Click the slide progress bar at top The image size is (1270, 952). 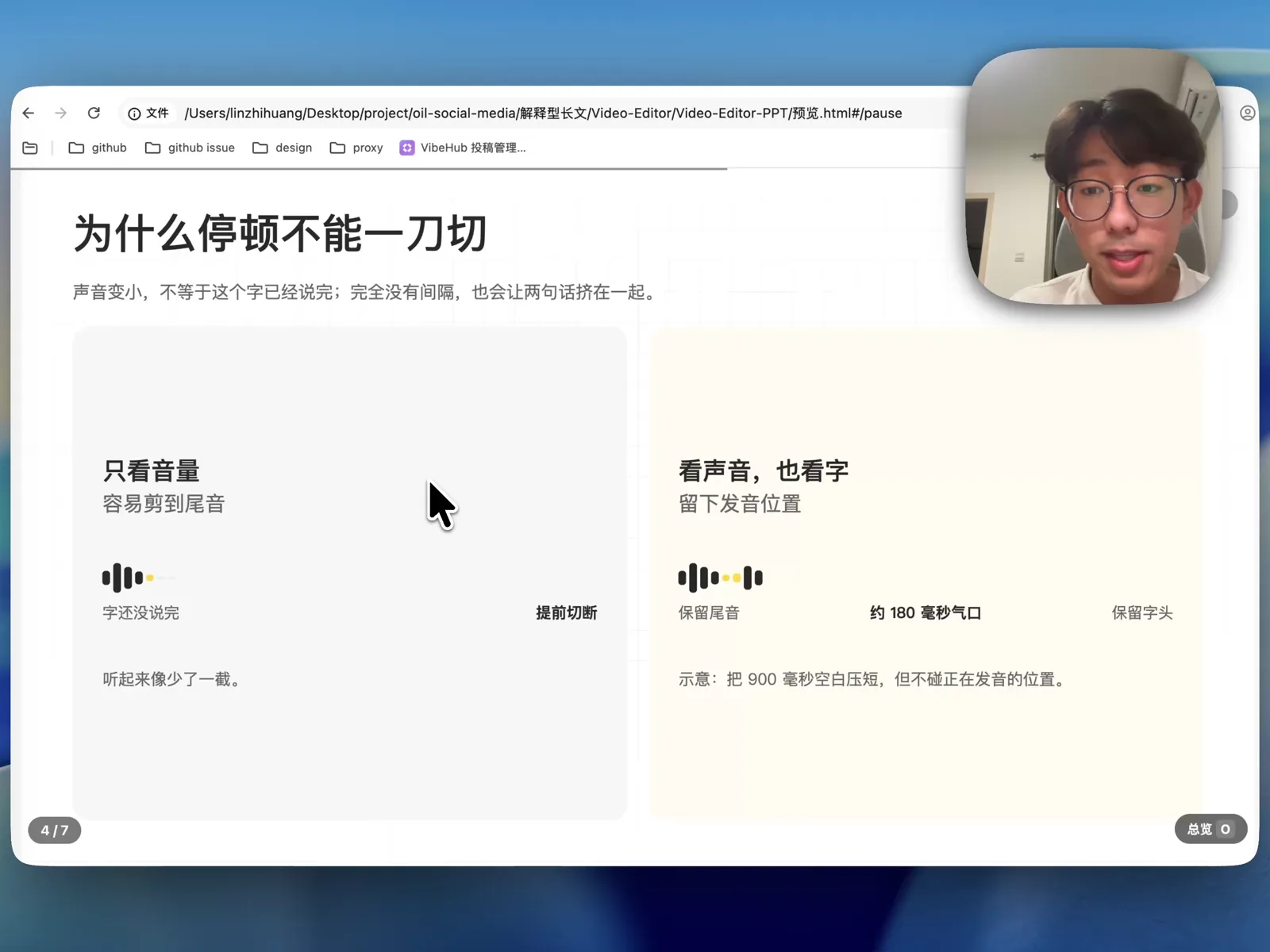(x=369, y=168)
